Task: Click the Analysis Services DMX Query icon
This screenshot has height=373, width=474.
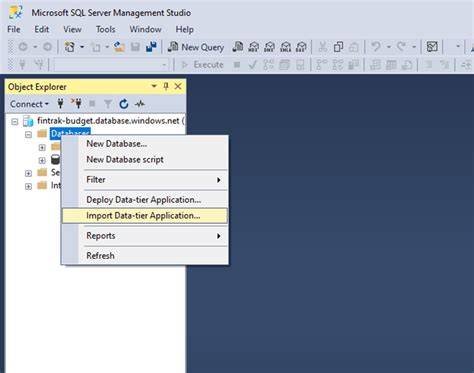Action: point(269,47)
